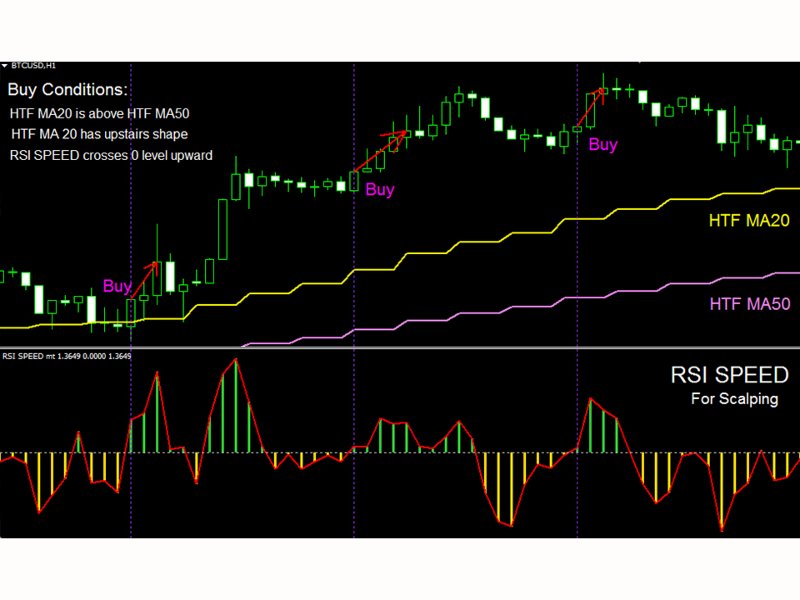Click the tallest green RSI histogram peak

(x=236, y=405)
